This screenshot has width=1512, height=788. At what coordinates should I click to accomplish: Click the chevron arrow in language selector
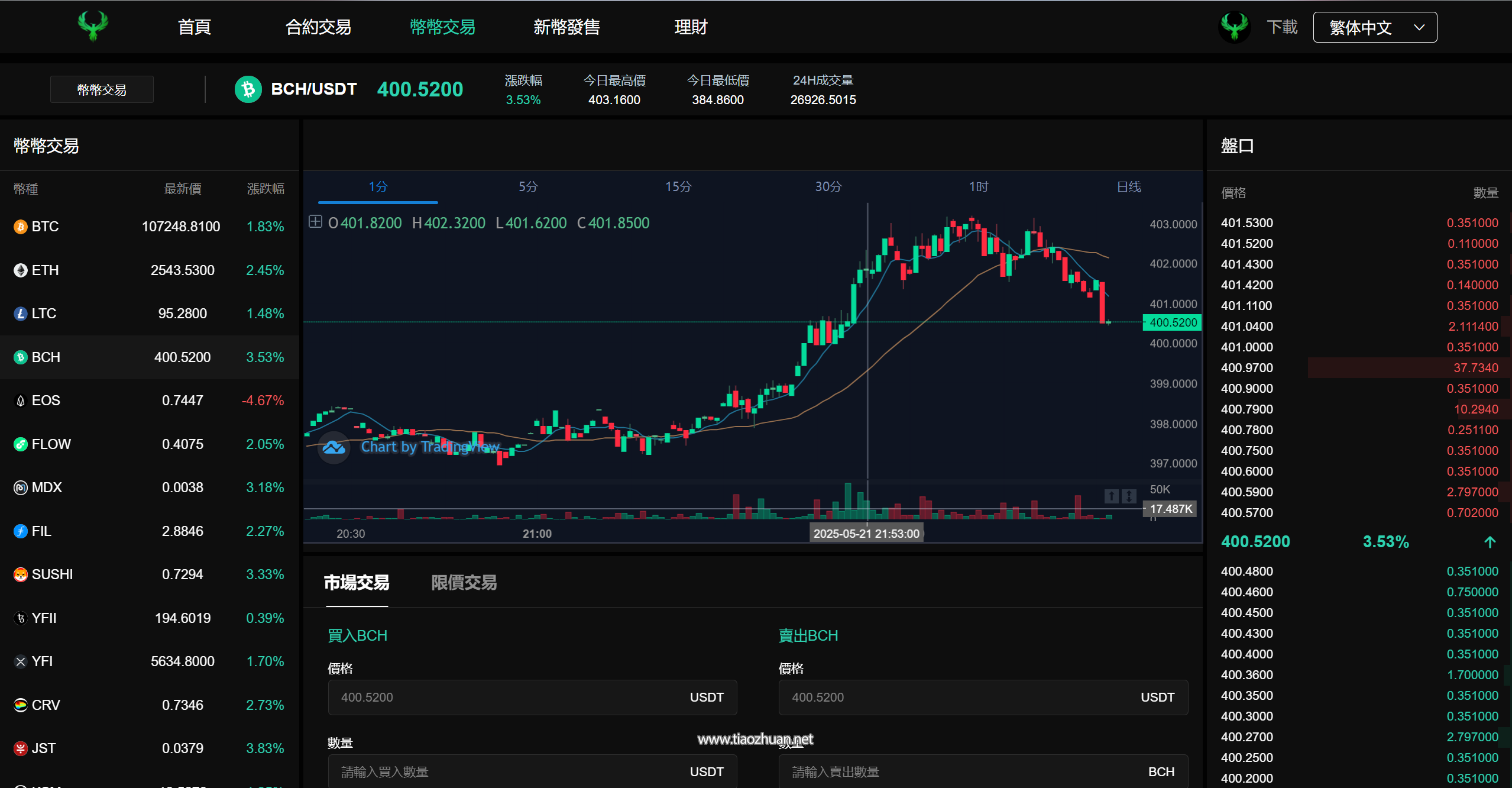coord(1419,27)
